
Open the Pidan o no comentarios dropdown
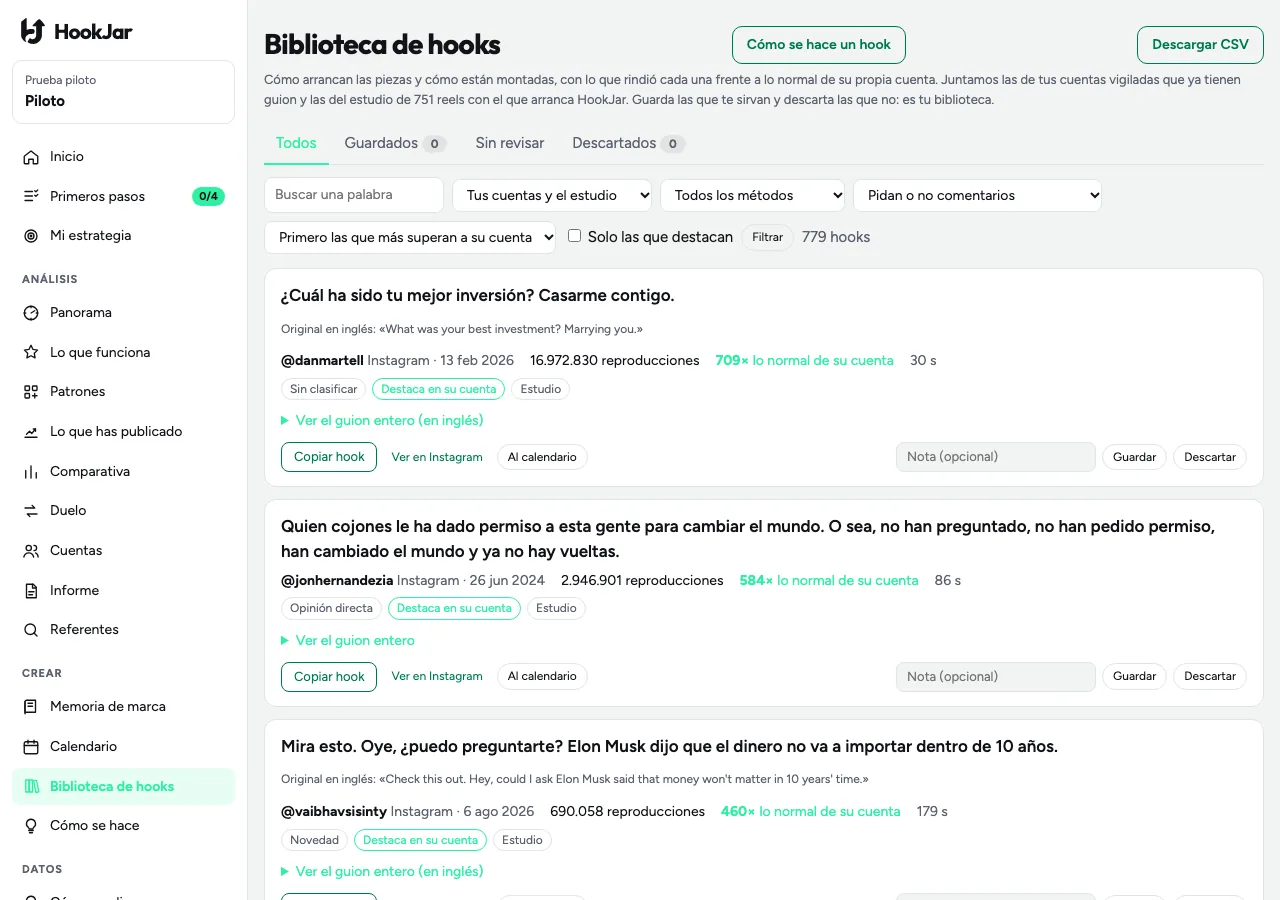977,195
